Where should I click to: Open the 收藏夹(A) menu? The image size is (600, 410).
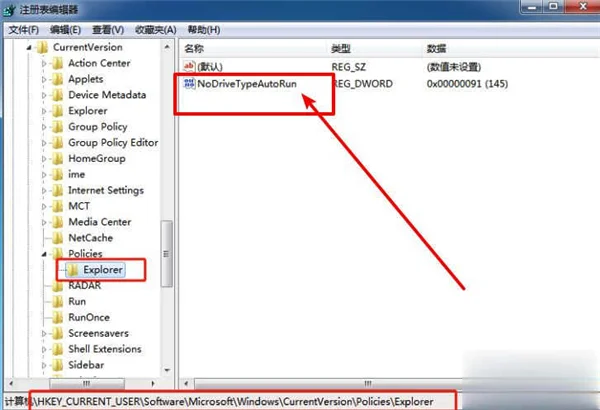[x=155, y=30]
